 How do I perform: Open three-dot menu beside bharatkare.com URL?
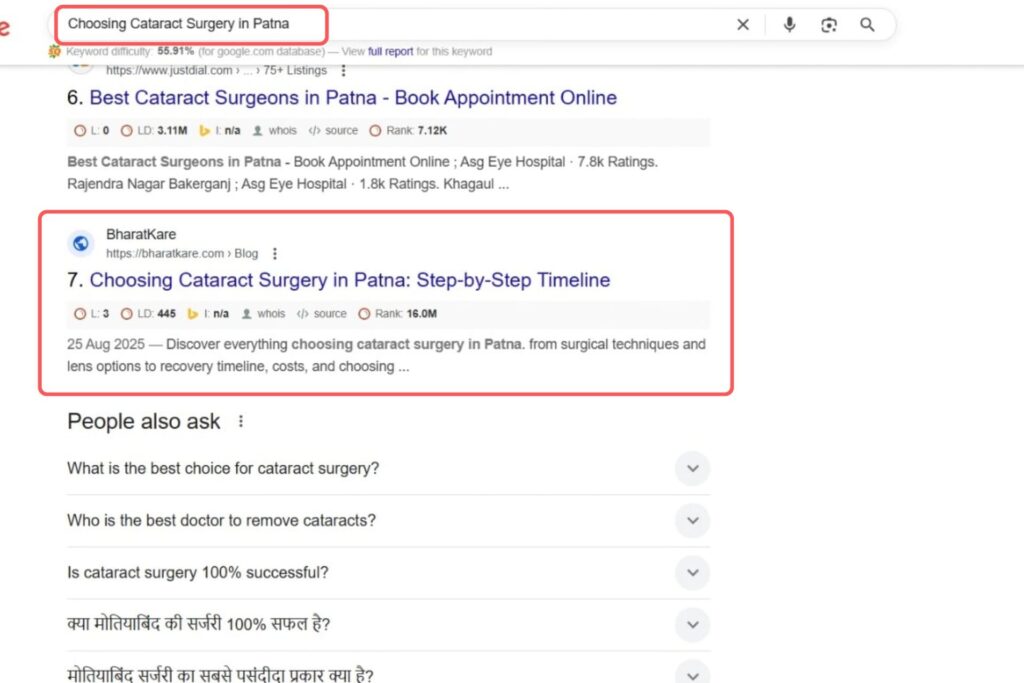(275, 254)
